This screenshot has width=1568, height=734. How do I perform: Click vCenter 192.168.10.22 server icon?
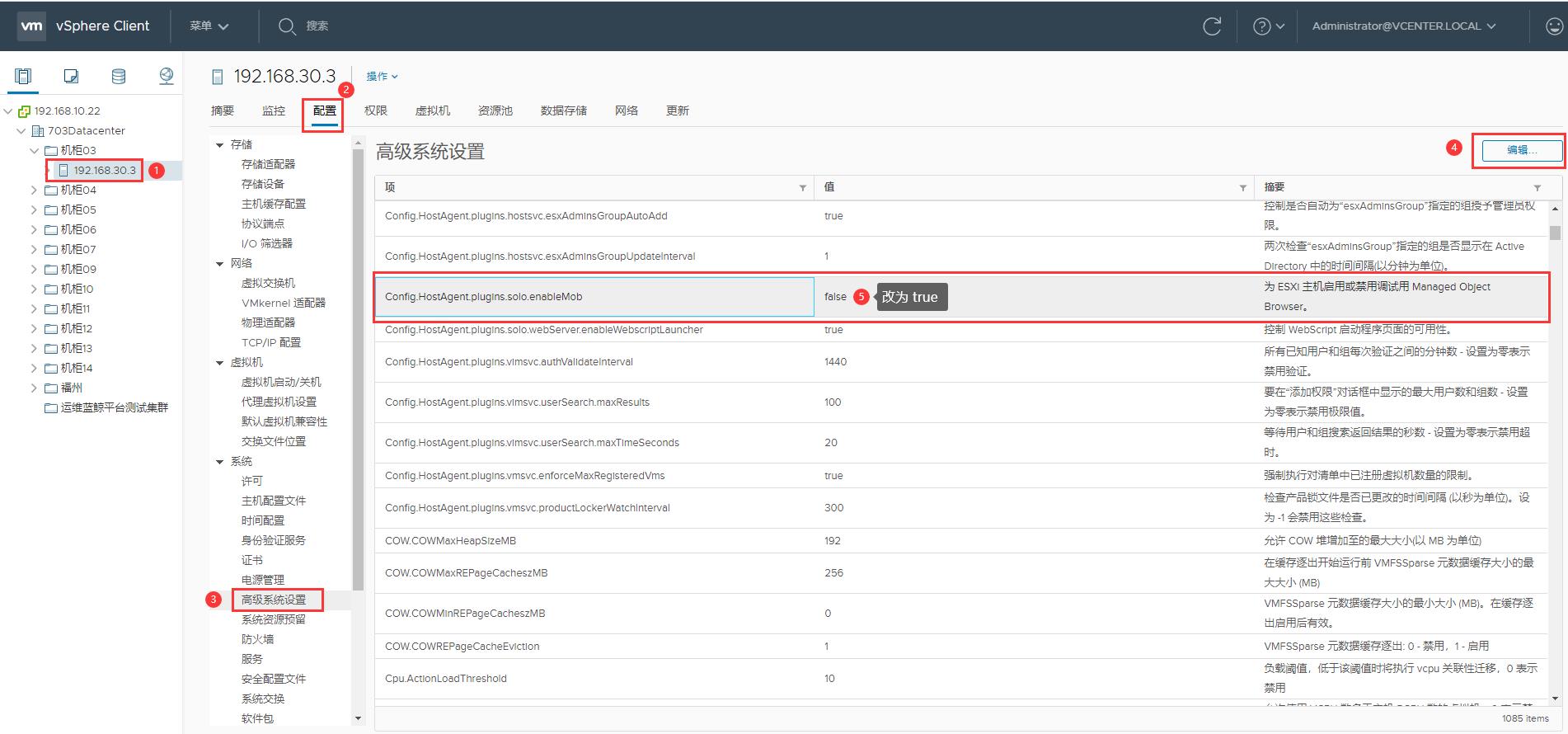[x=24, y=111]
